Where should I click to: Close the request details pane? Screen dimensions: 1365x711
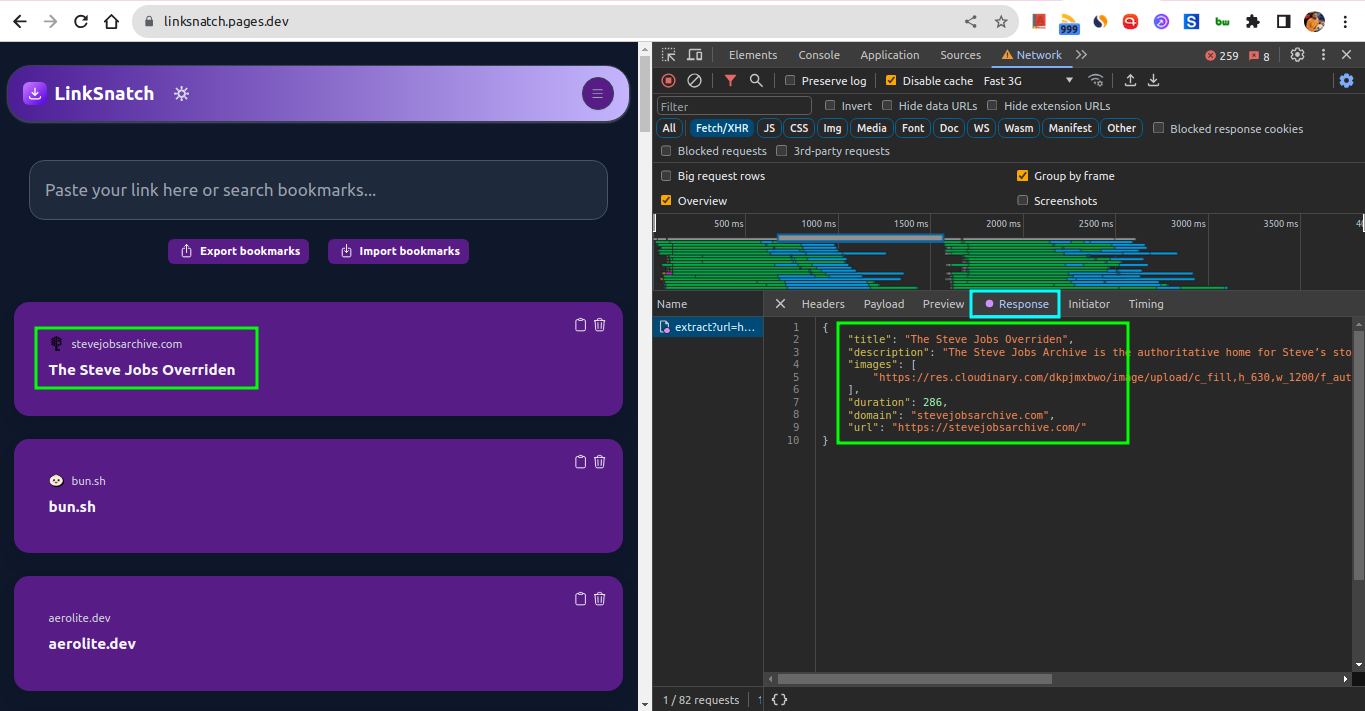pos(780,304)
